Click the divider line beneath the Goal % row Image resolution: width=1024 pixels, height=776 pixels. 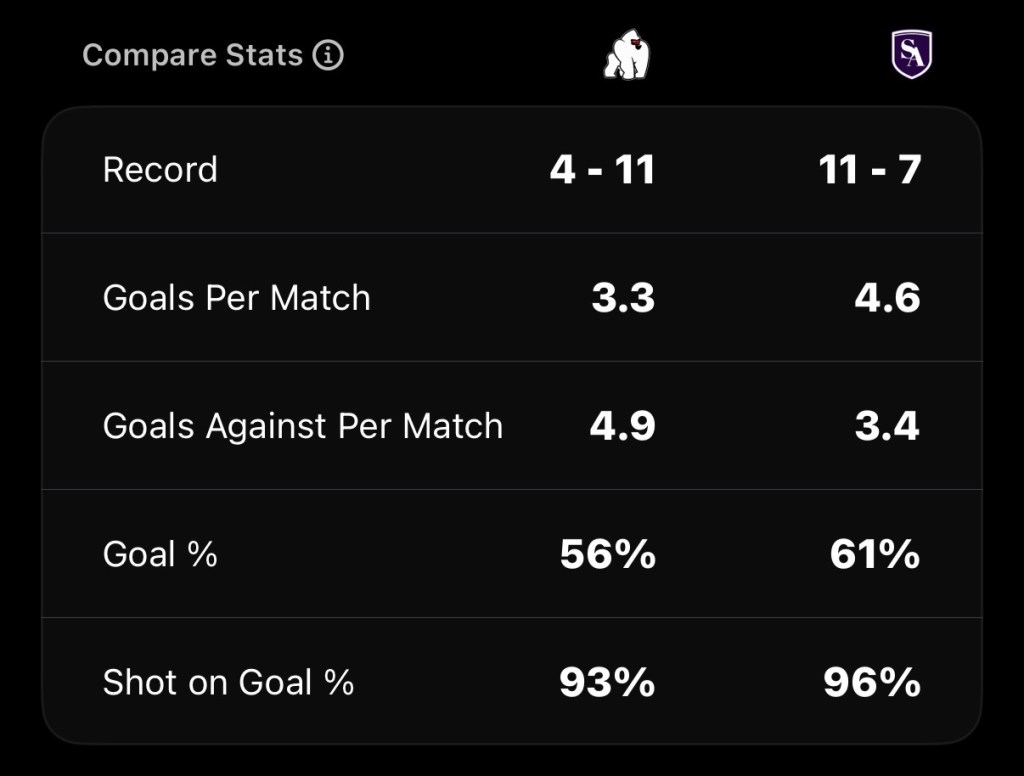(x=512, y=617)
